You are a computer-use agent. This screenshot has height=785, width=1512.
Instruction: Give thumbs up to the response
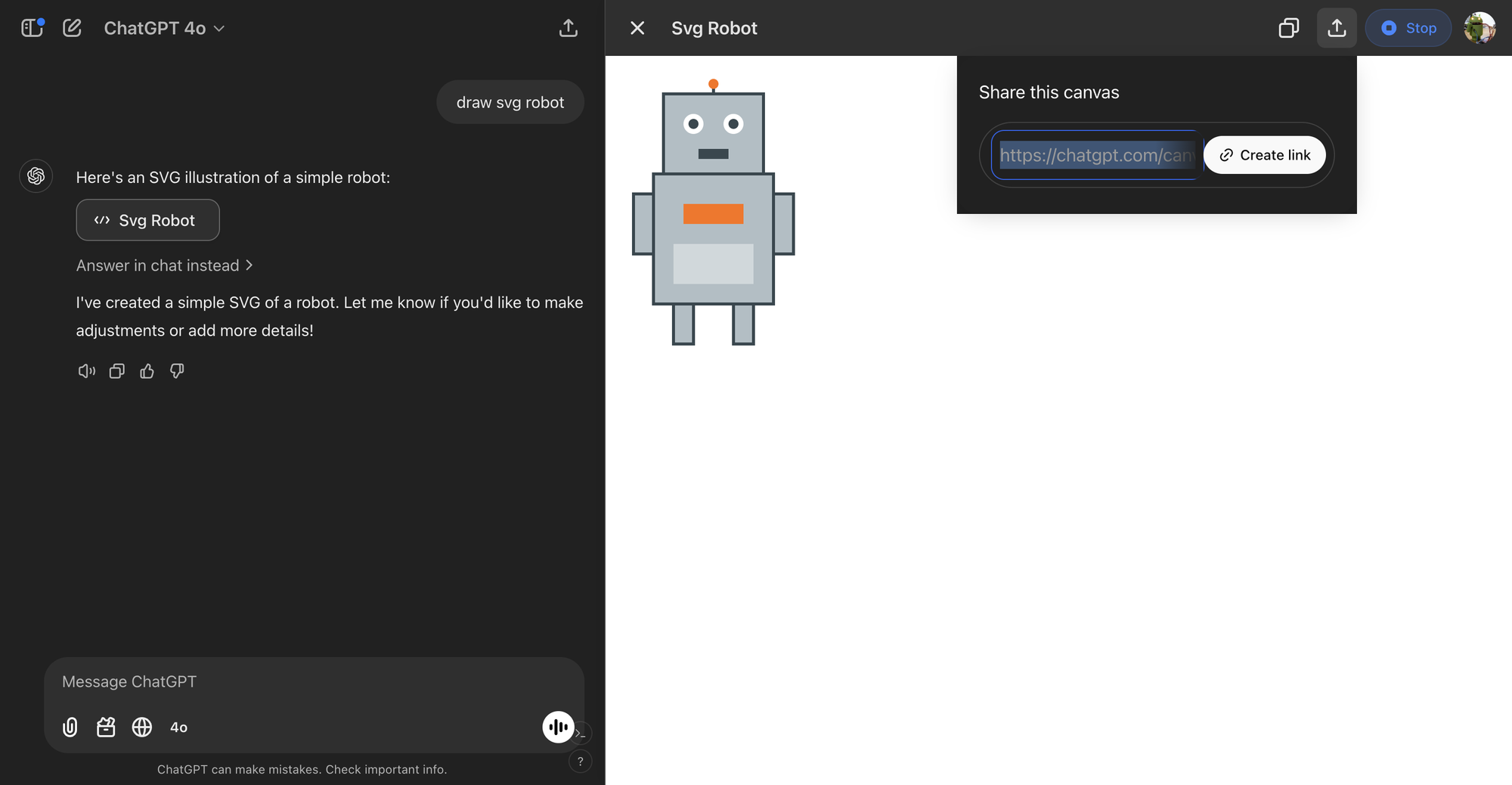(x=147, y=371)
